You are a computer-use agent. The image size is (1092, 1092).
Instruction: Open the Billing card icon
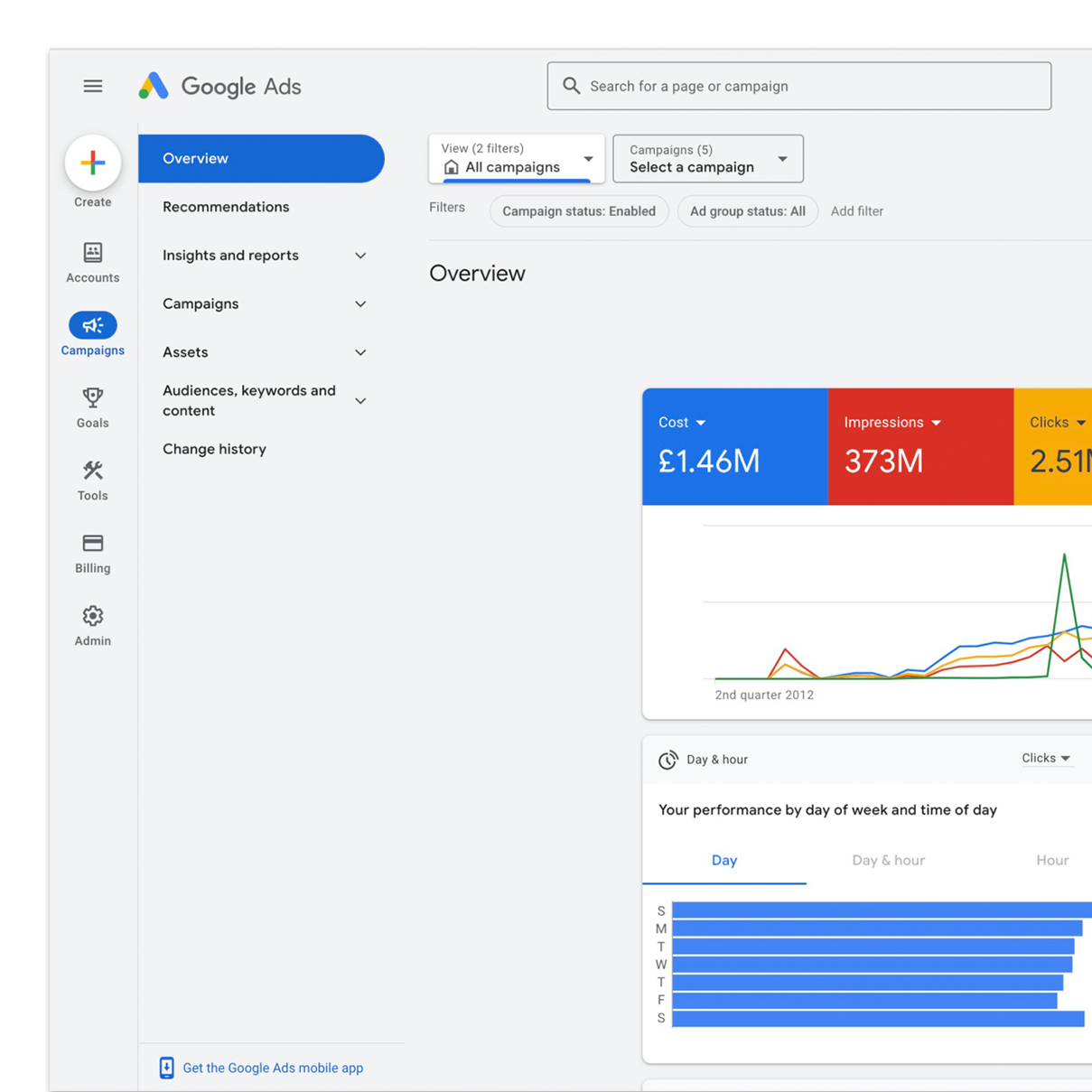click(x=93, y=543)
